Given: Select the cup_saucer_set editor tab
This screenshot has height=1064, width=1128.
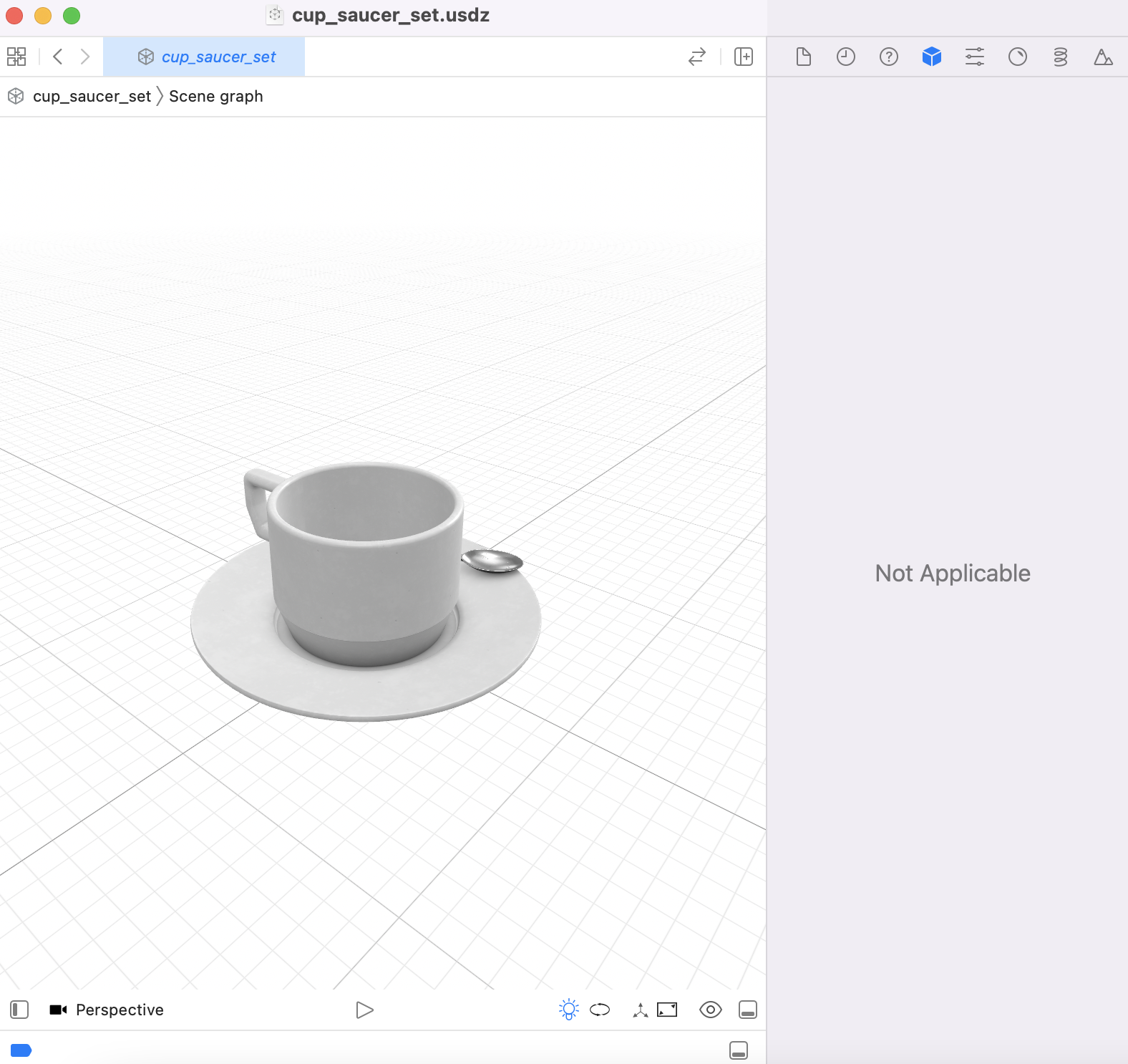Looking at the screenshot, I should (204, 57).
